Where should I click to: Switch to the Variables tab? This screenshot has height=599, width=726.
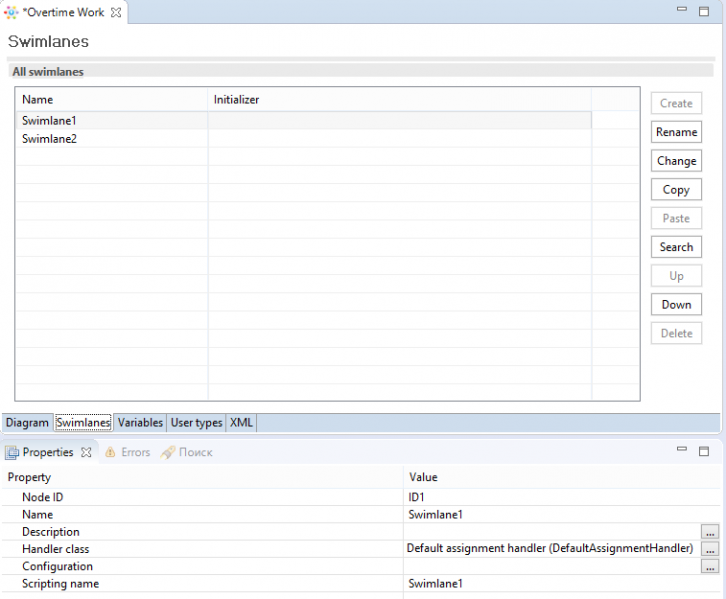139,423
